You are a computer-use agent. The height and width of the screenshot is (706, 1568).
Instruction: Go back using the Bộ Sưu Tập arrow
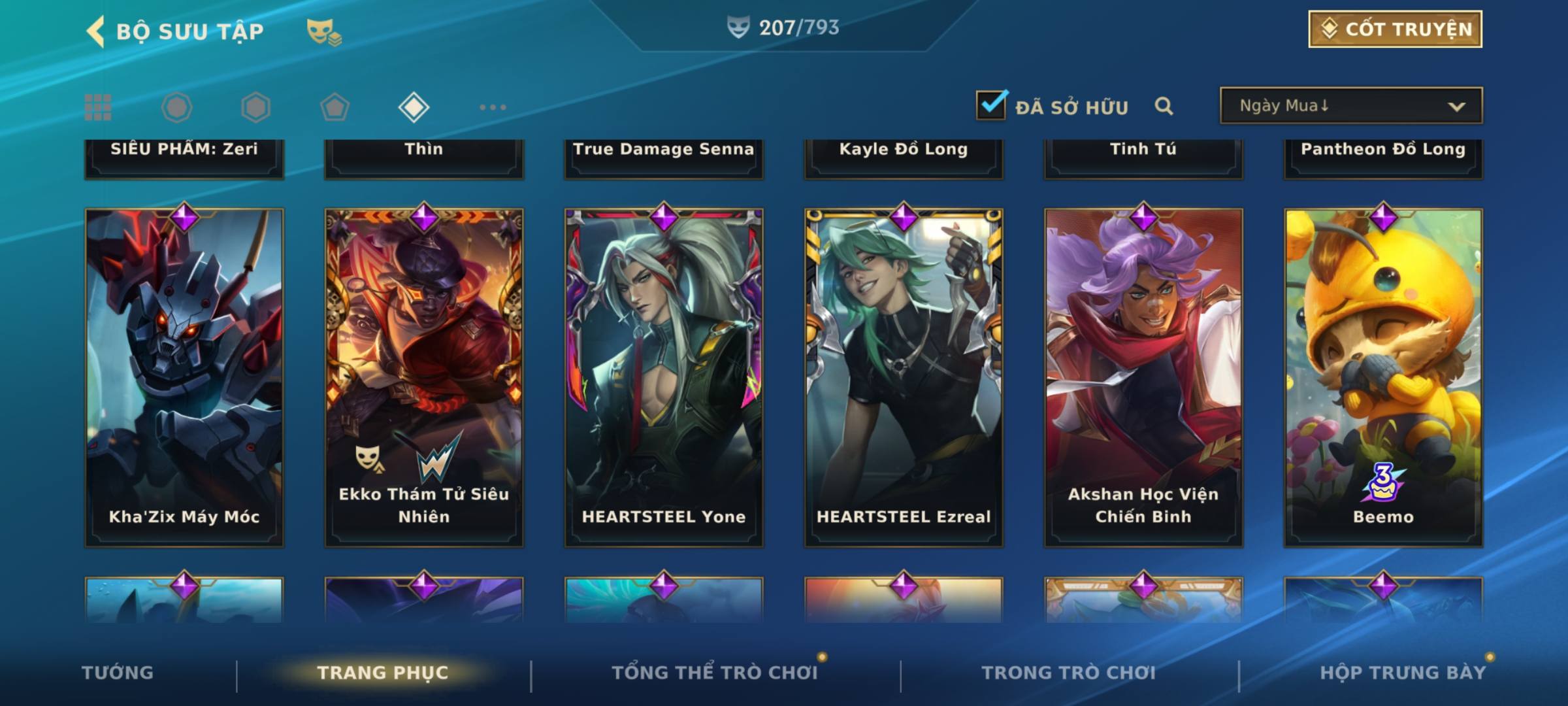96,31
